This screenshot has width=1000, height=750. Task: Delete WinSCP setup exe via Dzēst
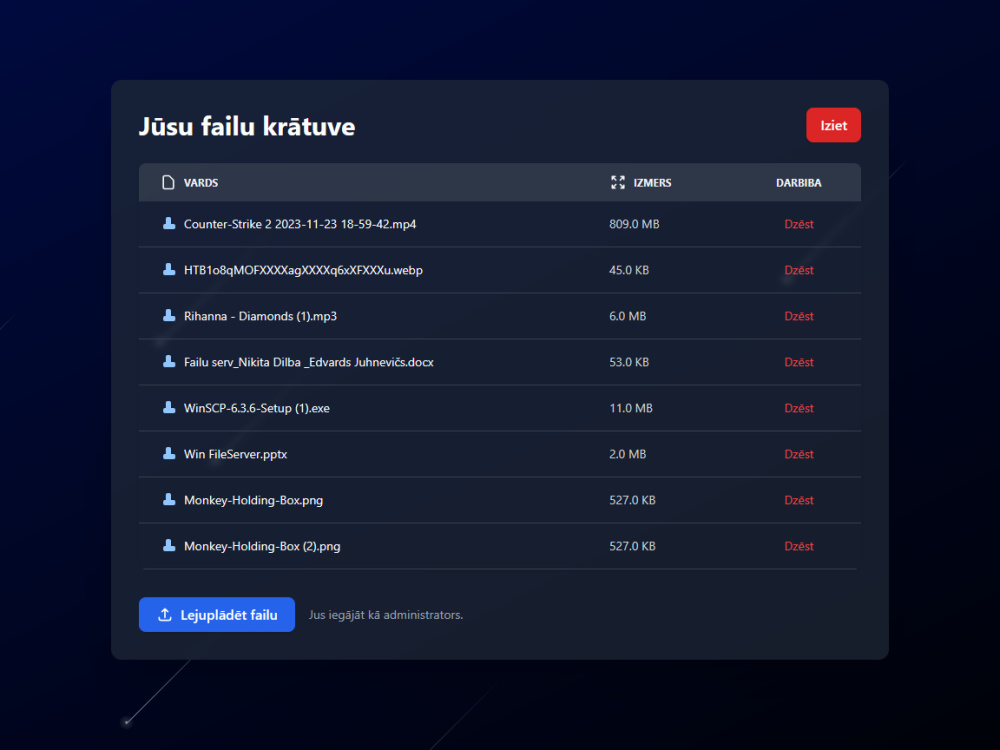(x=798, y=408)
